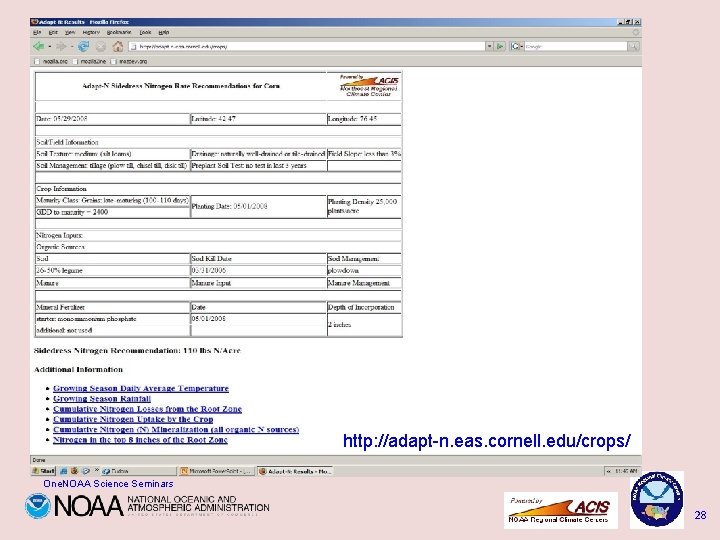The image size is (720, 540).
Task: Click the 'GDD to maturity = 2400' cell
Action: click(x=112, y=212)
